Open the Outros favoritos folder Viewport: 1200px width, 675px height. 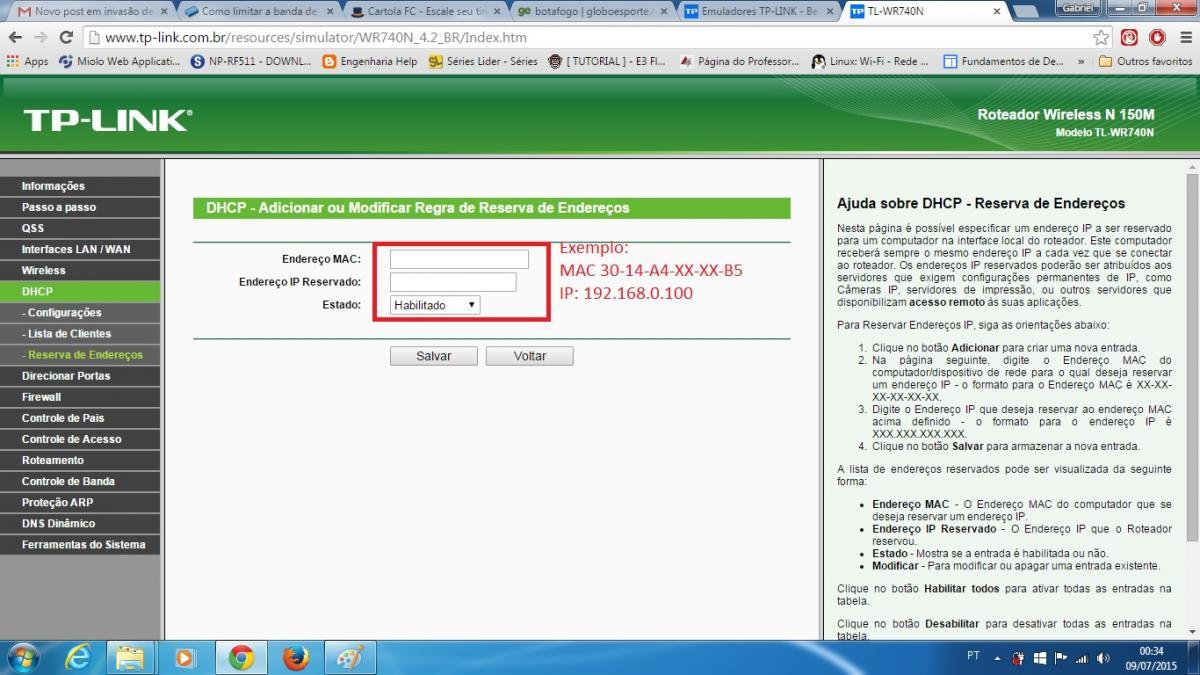point(1145,61)
